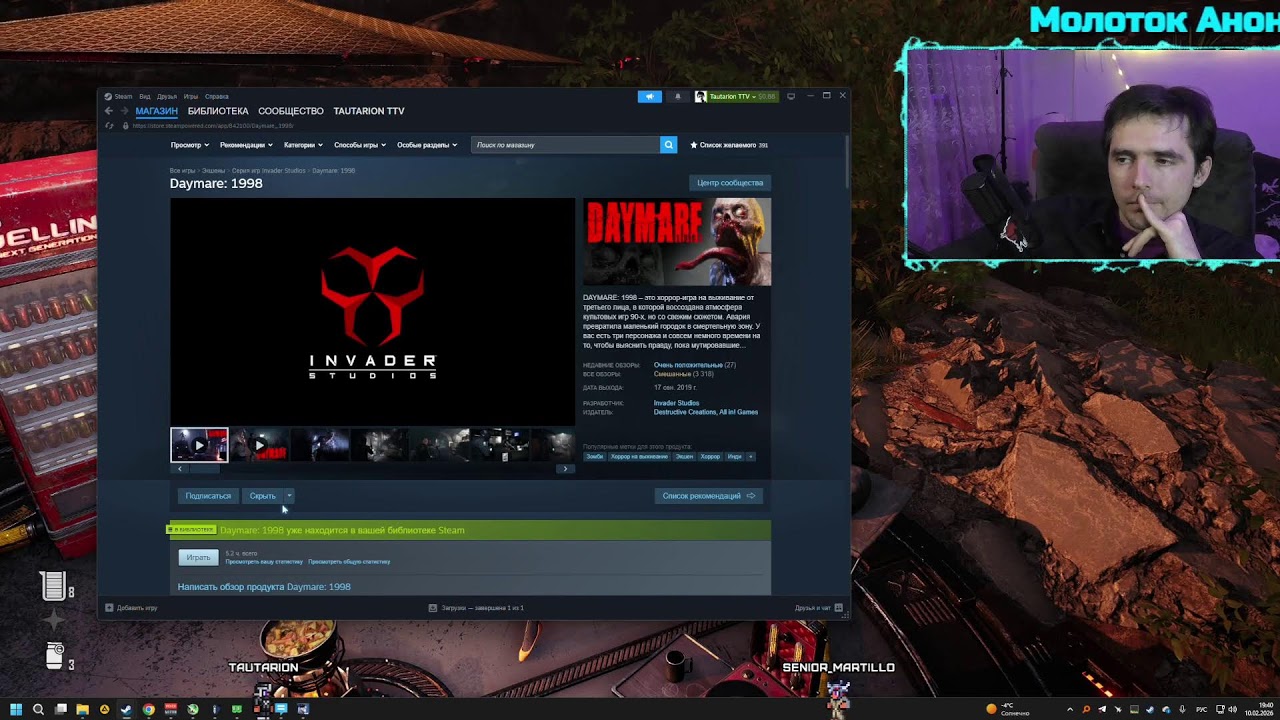The height and width of the screenshot is (720, 1280).
Task: Click the Daymare game header image
Action: [x=677, y=242]
